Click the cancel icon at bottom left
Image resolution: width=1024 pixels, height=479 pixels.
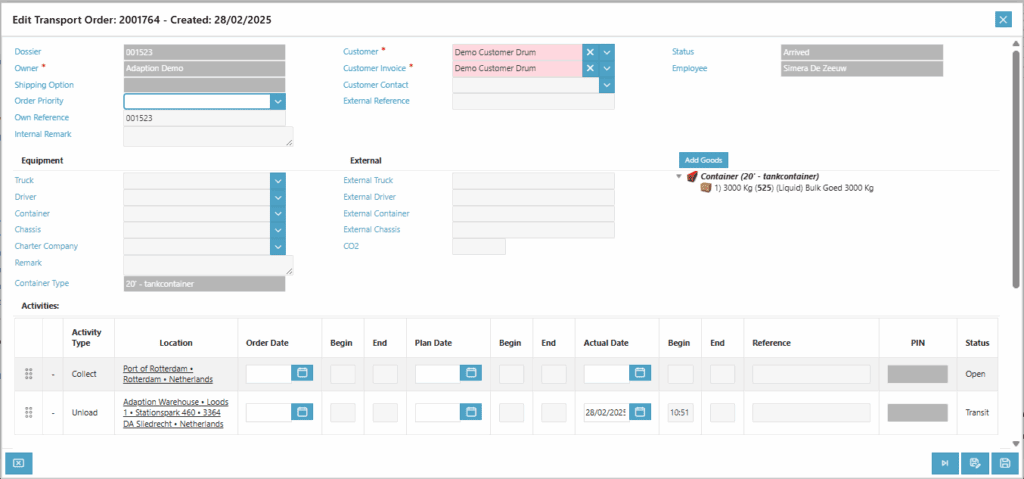(19, 463)
